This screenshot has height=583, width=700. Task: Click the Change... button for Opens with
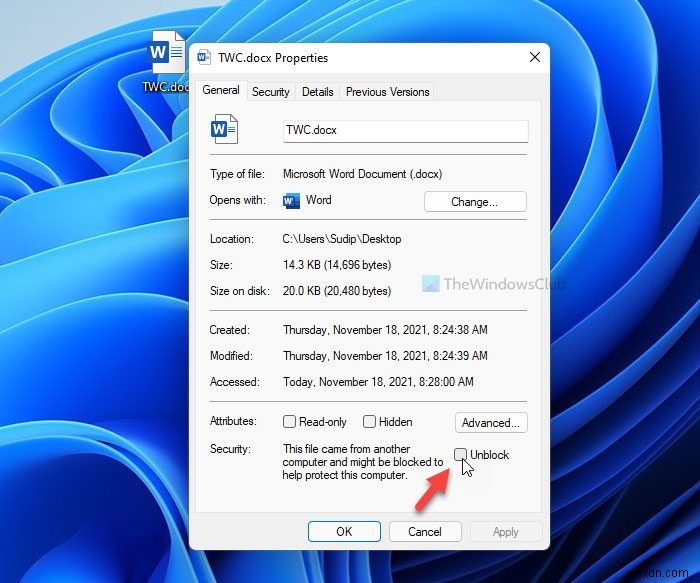pyautogui.click(x=475, y=202)
